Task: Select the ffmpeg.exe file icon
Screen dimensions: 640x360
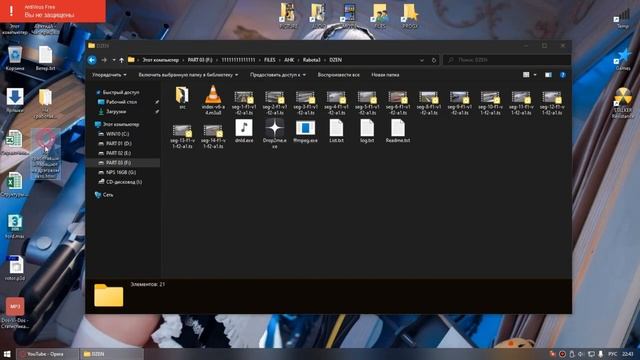Action: (305, 128)
